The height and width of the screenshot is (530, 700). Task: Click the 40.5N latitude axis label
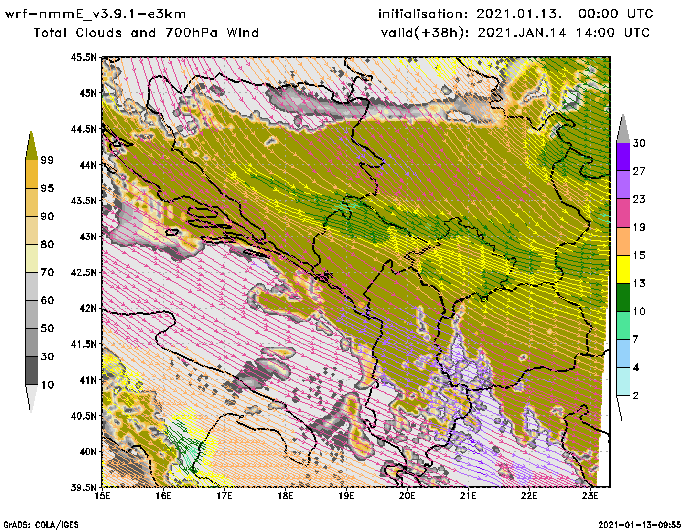[x=83, y=416]
